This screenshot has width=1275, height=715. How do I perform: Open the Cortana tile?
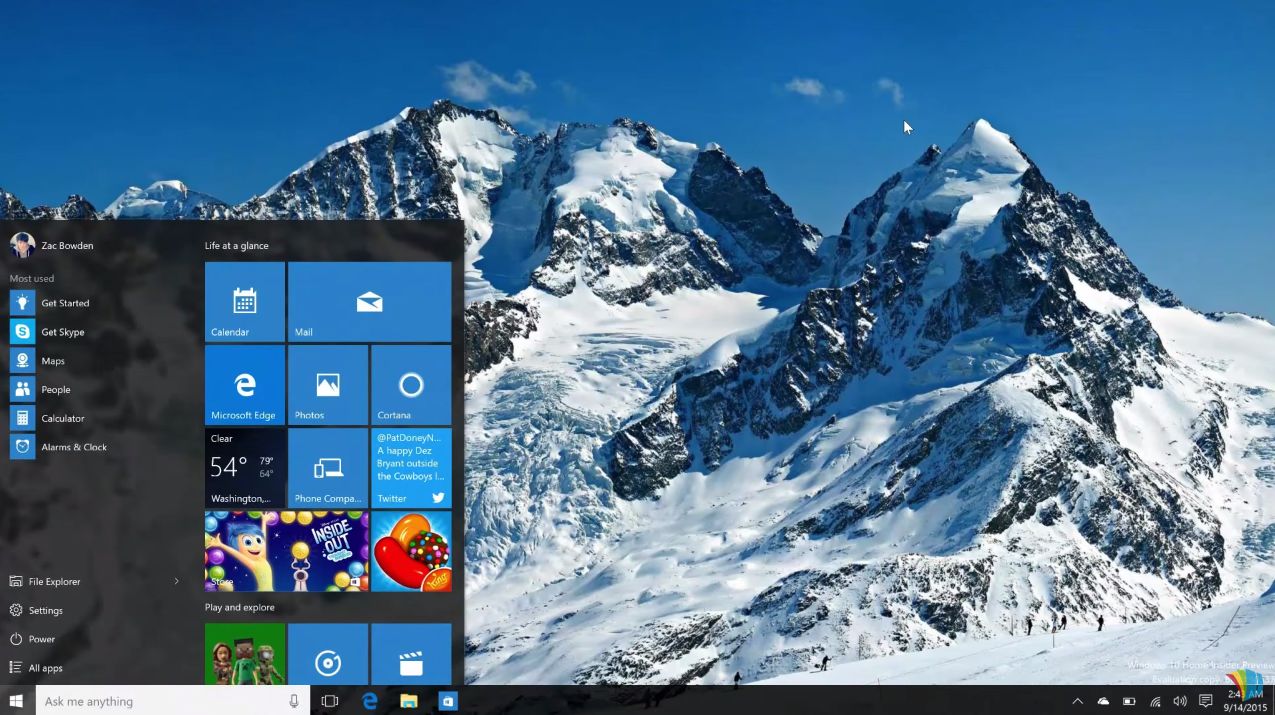pos(411,385)
